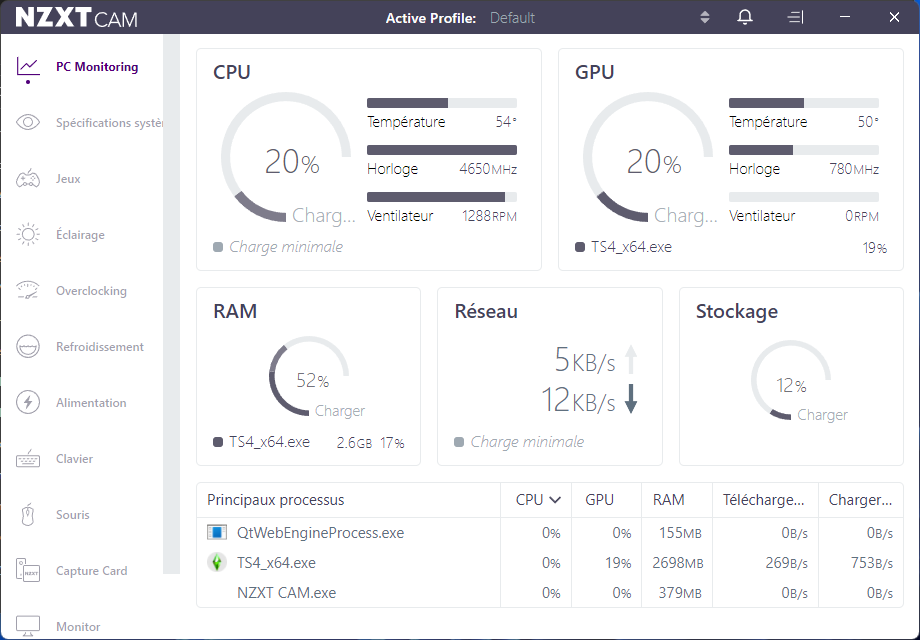Open the Jeux gamepad icon
920x640 pixels.
pyautogui.click(x=28, y=179)
